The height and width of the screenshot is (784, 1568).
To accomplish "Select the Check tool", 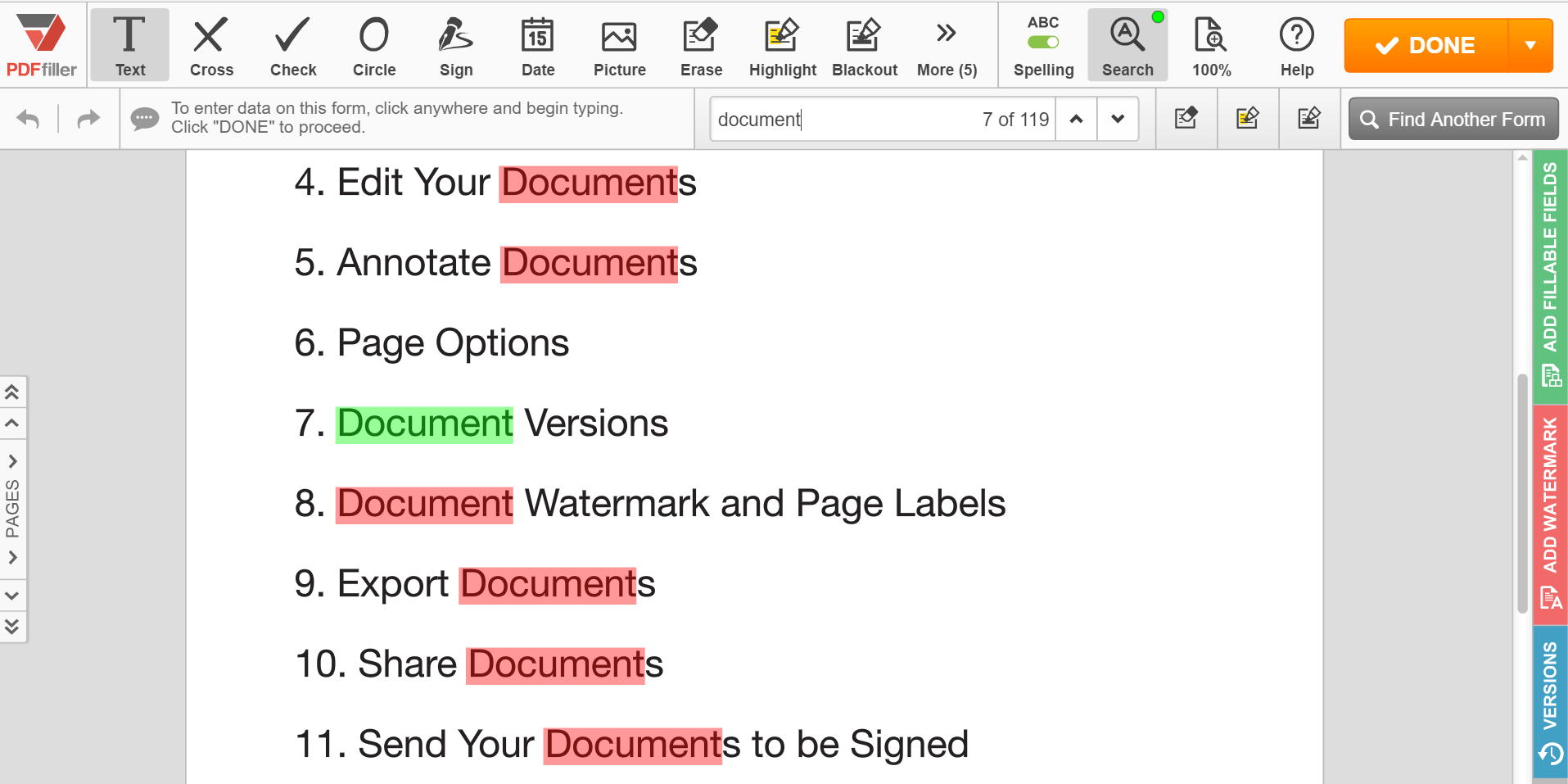I will click(x=292, y=45).
